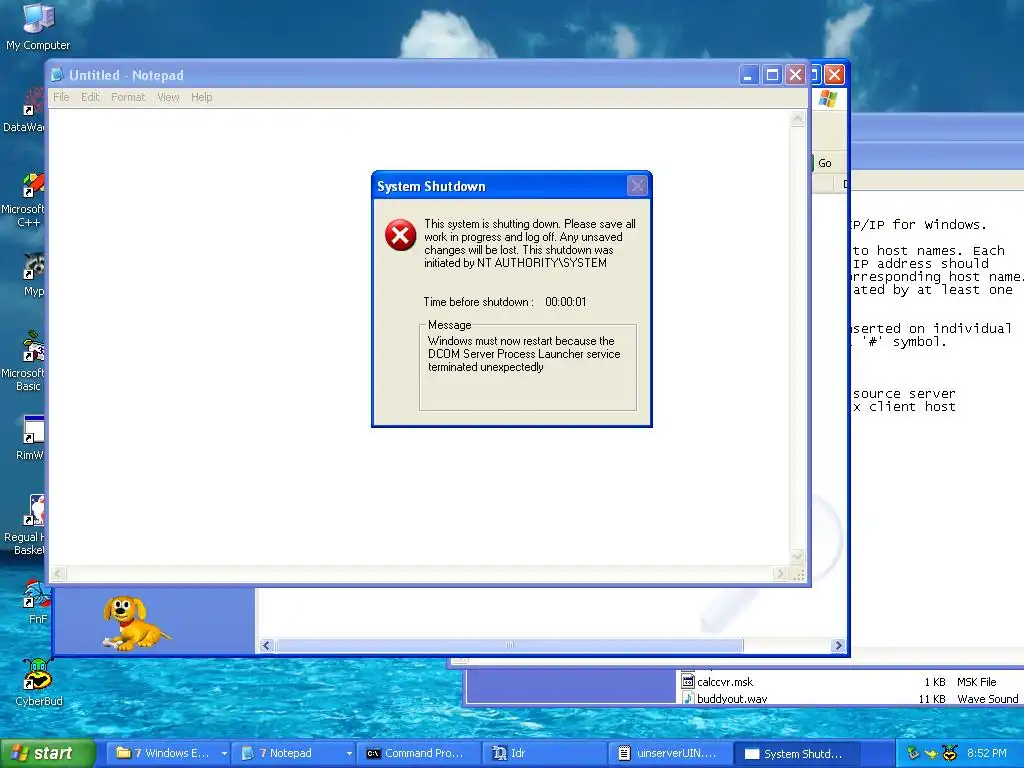Switch to Command Prompt taskbar button
The height and width of the screenshot is (768, 1024).
(420, 753)
